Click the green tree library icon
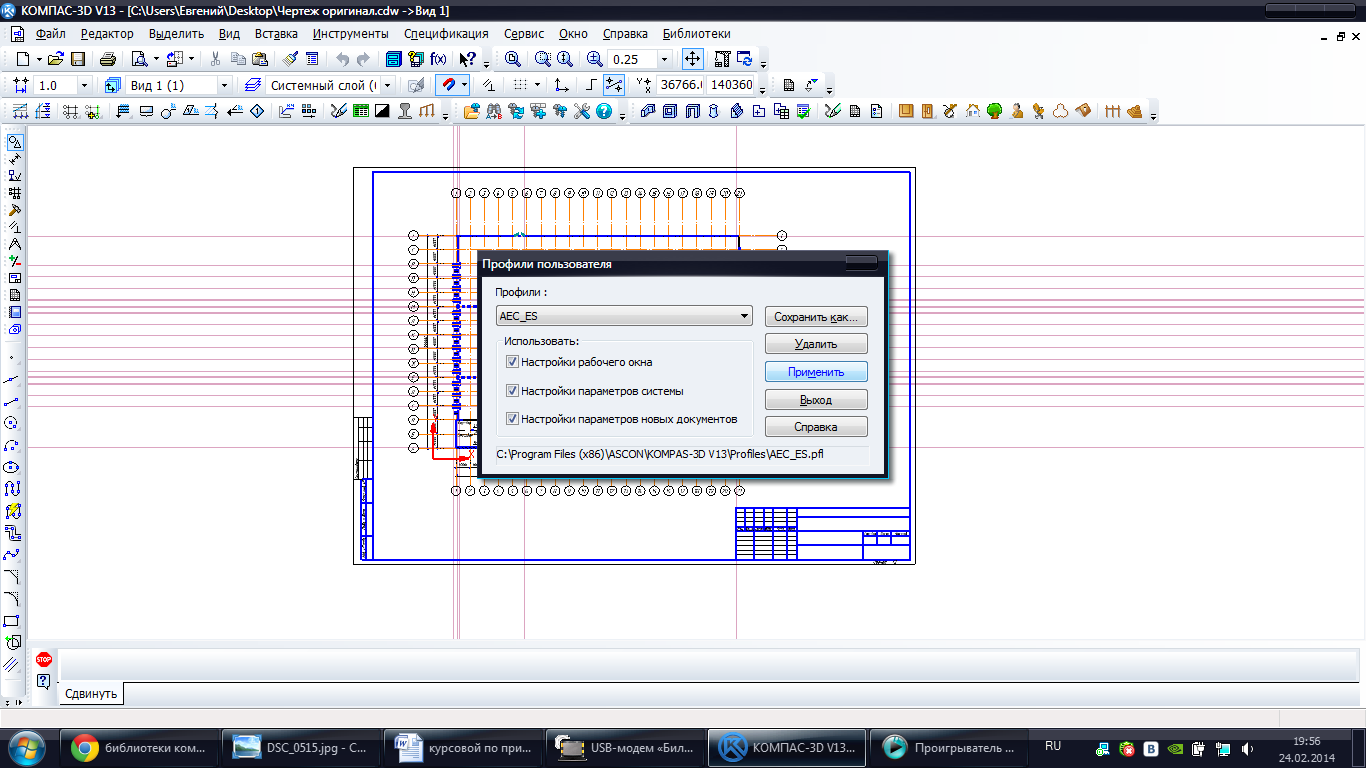The image size is (1366, 768). [x=994, y=111]
